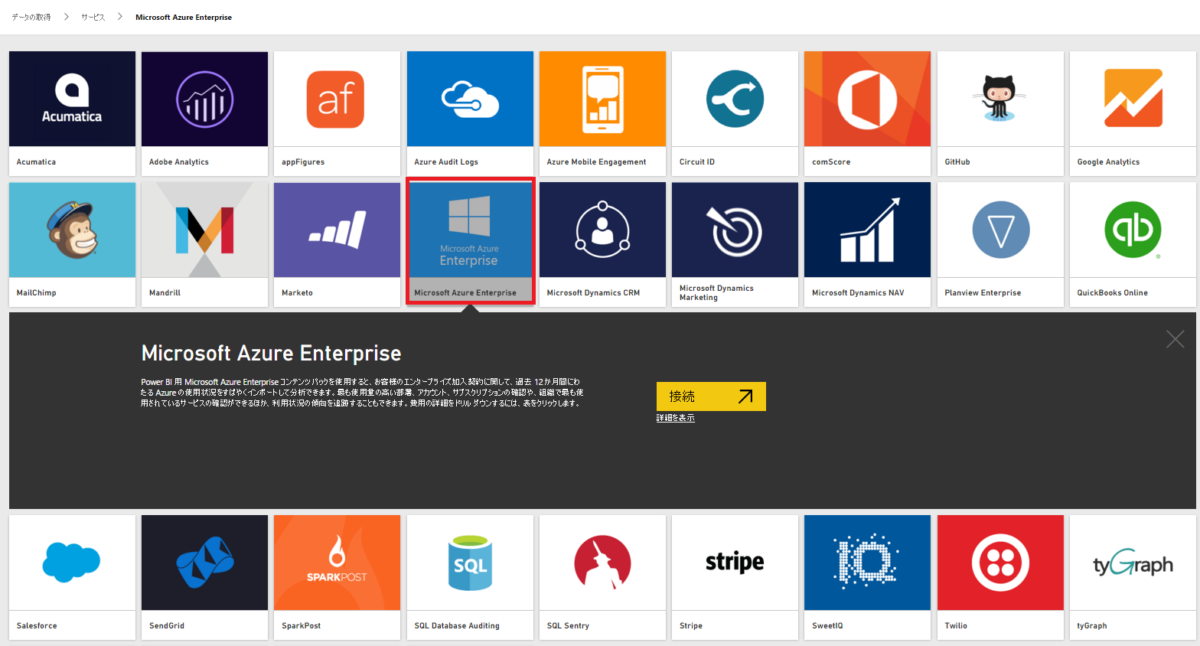Viewport: 1200px width, 646px height.
Task: Select the Adobe Analytics tile icon
Action: [x=204, y=99]
